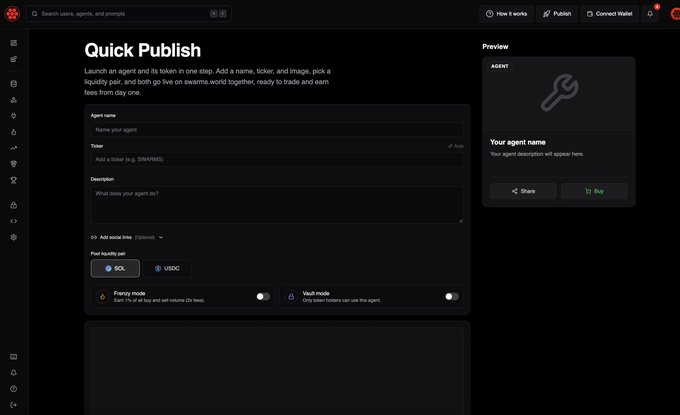The image size is (680, 415).
Task: Select SOL as pool liquidity pair
Action: (x=115, y=268)
